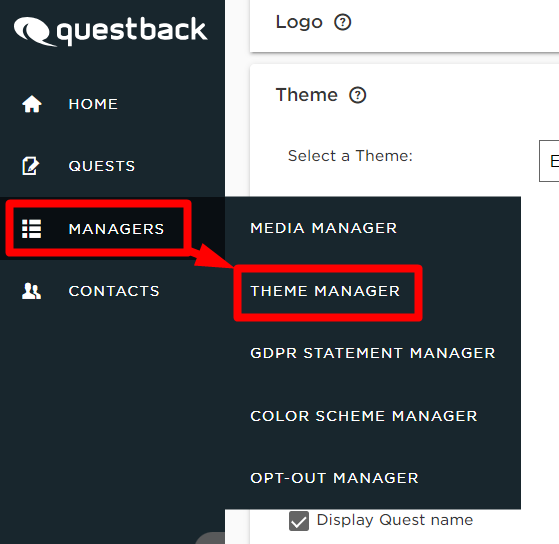Expand the MANAGERS sidebar menu label
559x544 pixels.
click(x=116, y=229)
